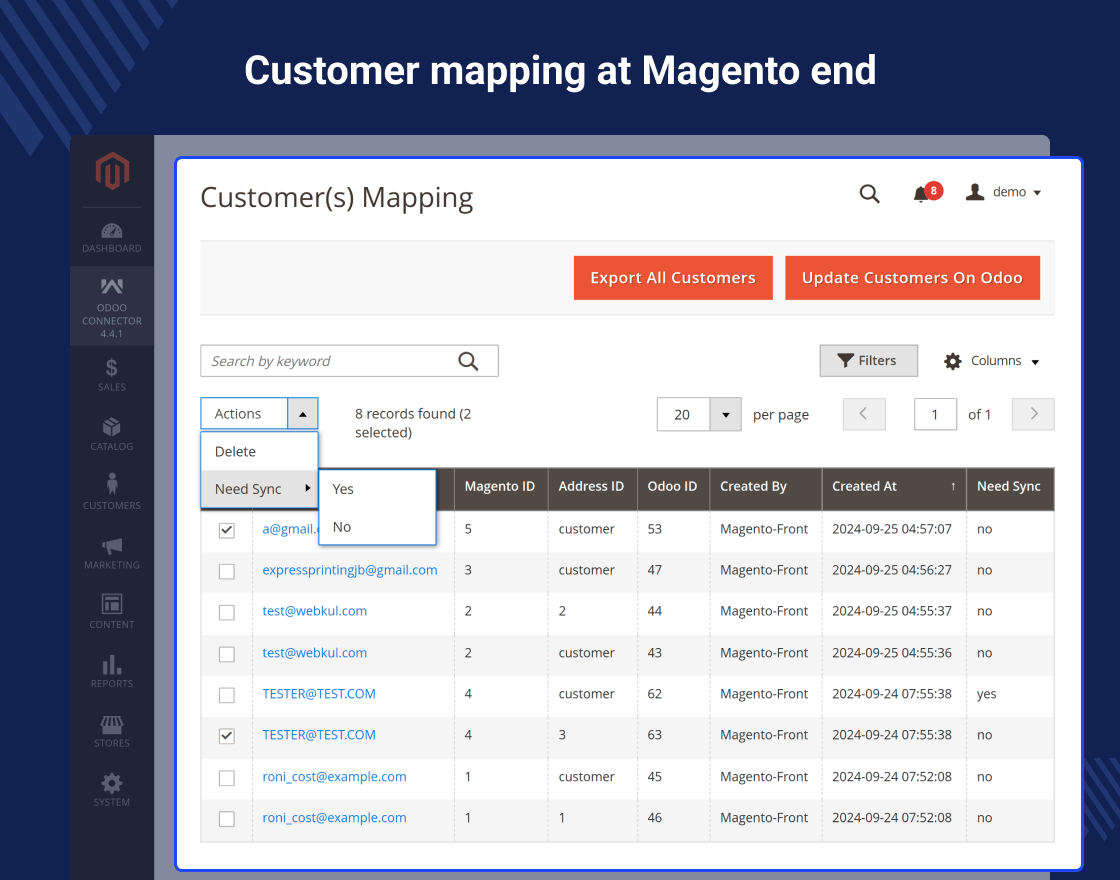Click timestamp 2024-09-25 04:57:07
Screen dimensions: 1120x880
pyautogui.click(x=891, y=529)
